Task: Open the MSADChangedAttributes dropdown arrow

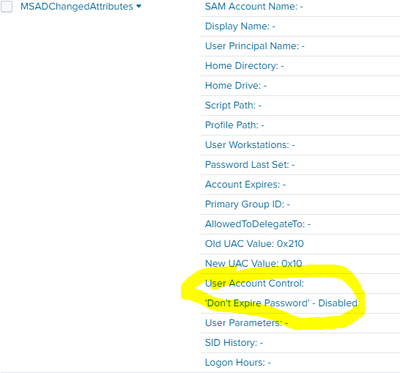Action: click(x=139, y=6)
